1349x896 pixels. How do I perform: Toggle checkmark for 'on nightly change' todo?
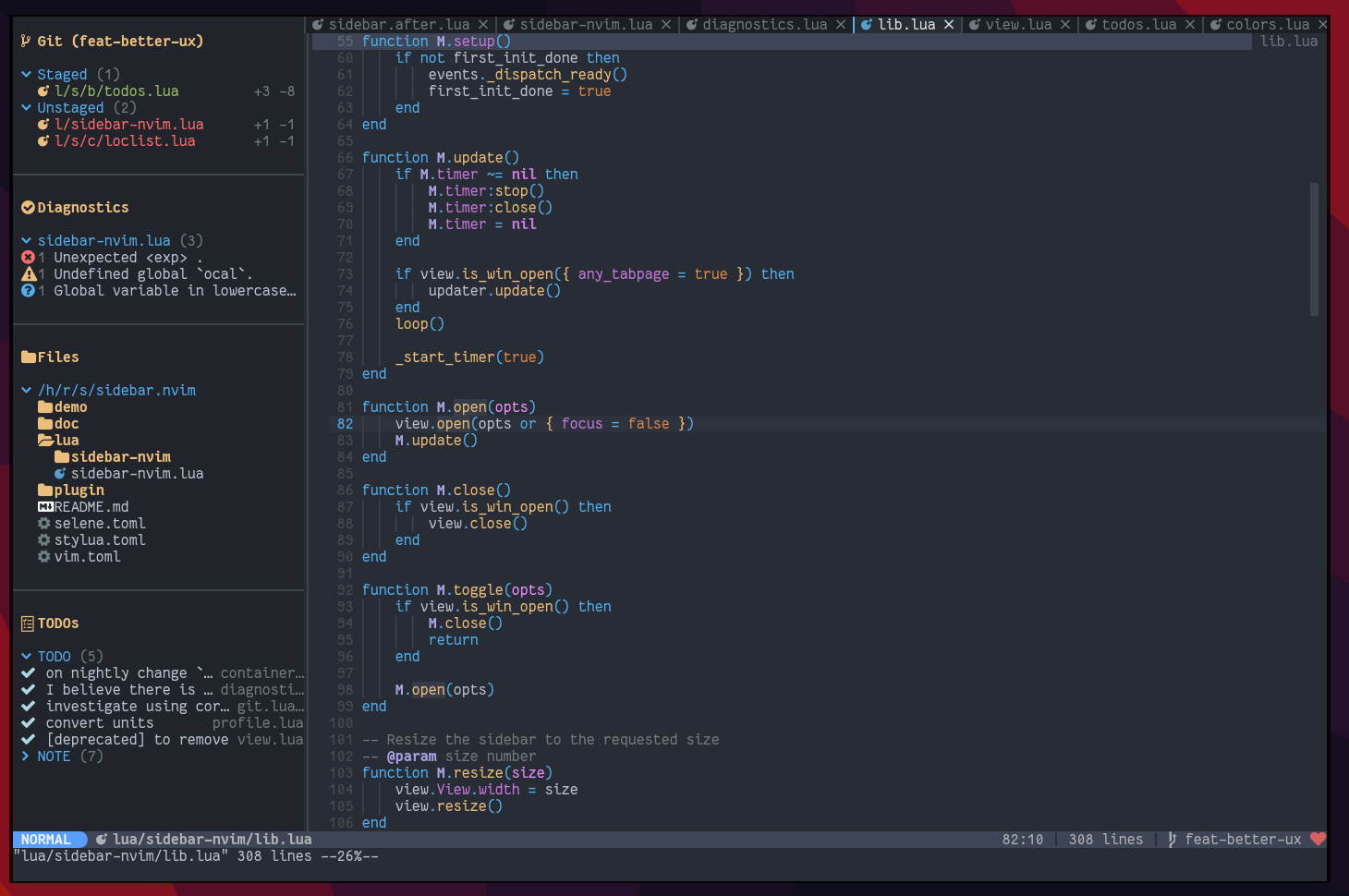[x=28, y=673]
